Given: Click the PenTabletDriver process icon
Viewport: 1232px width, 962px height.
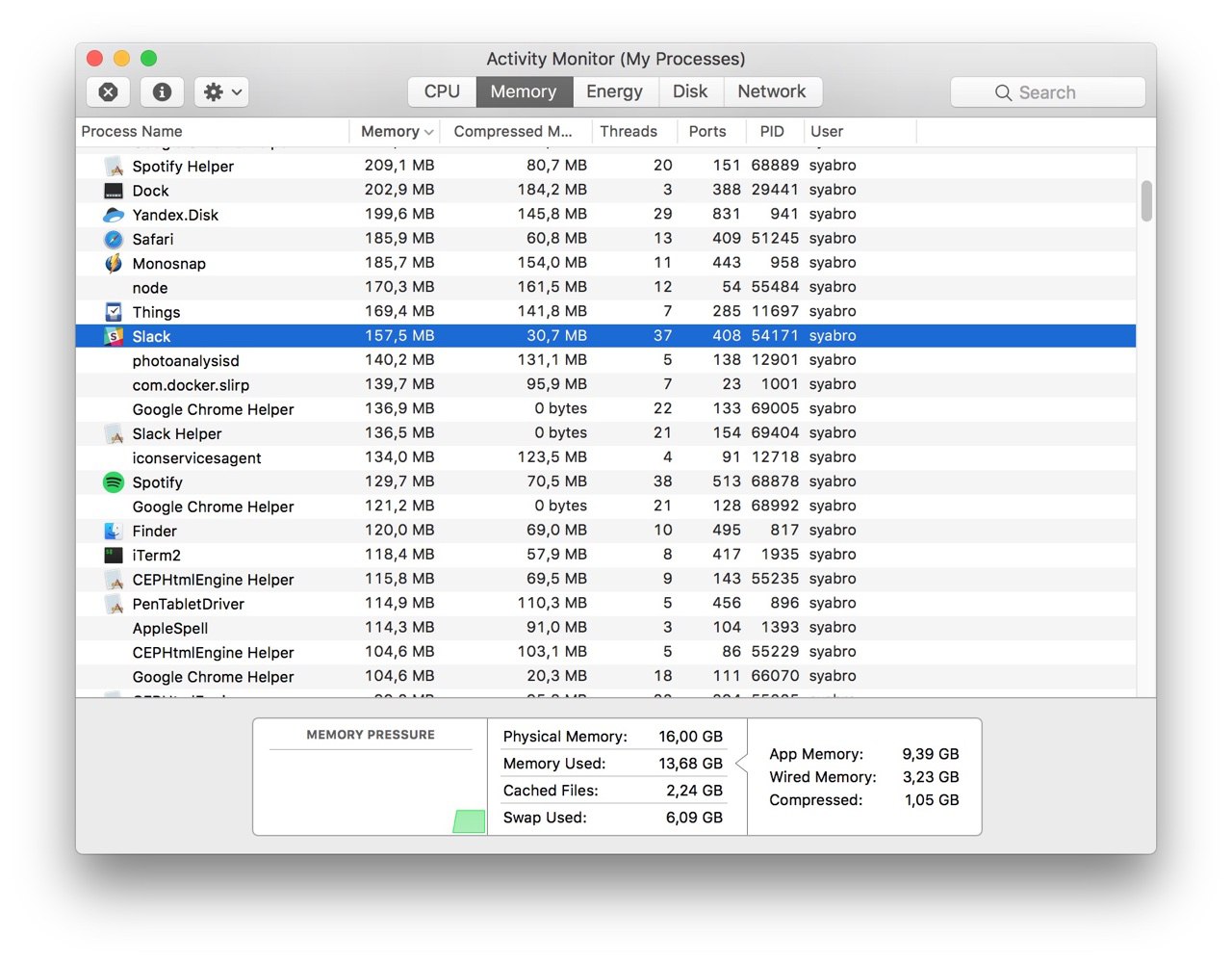Looking at the screenshot, I should coord(114,604).
